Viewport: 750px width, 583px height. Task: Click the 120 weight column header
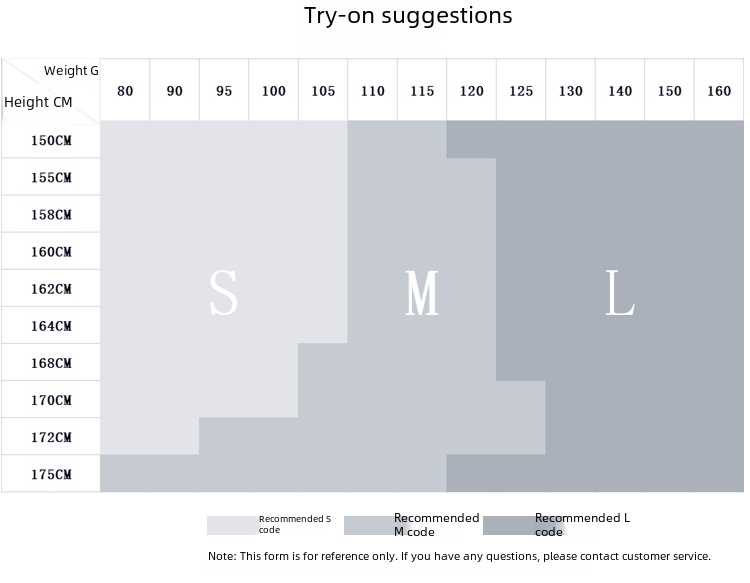472,91
